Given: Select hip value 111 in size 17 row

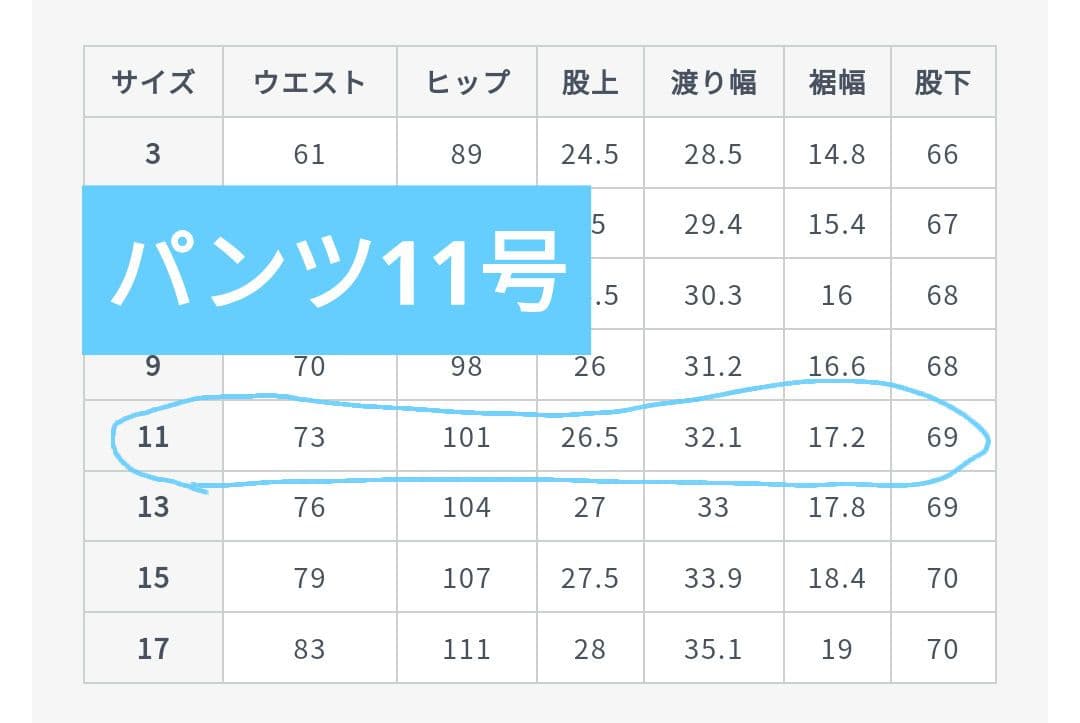Looking at the screenshot, I should click(x=467, y=649).
